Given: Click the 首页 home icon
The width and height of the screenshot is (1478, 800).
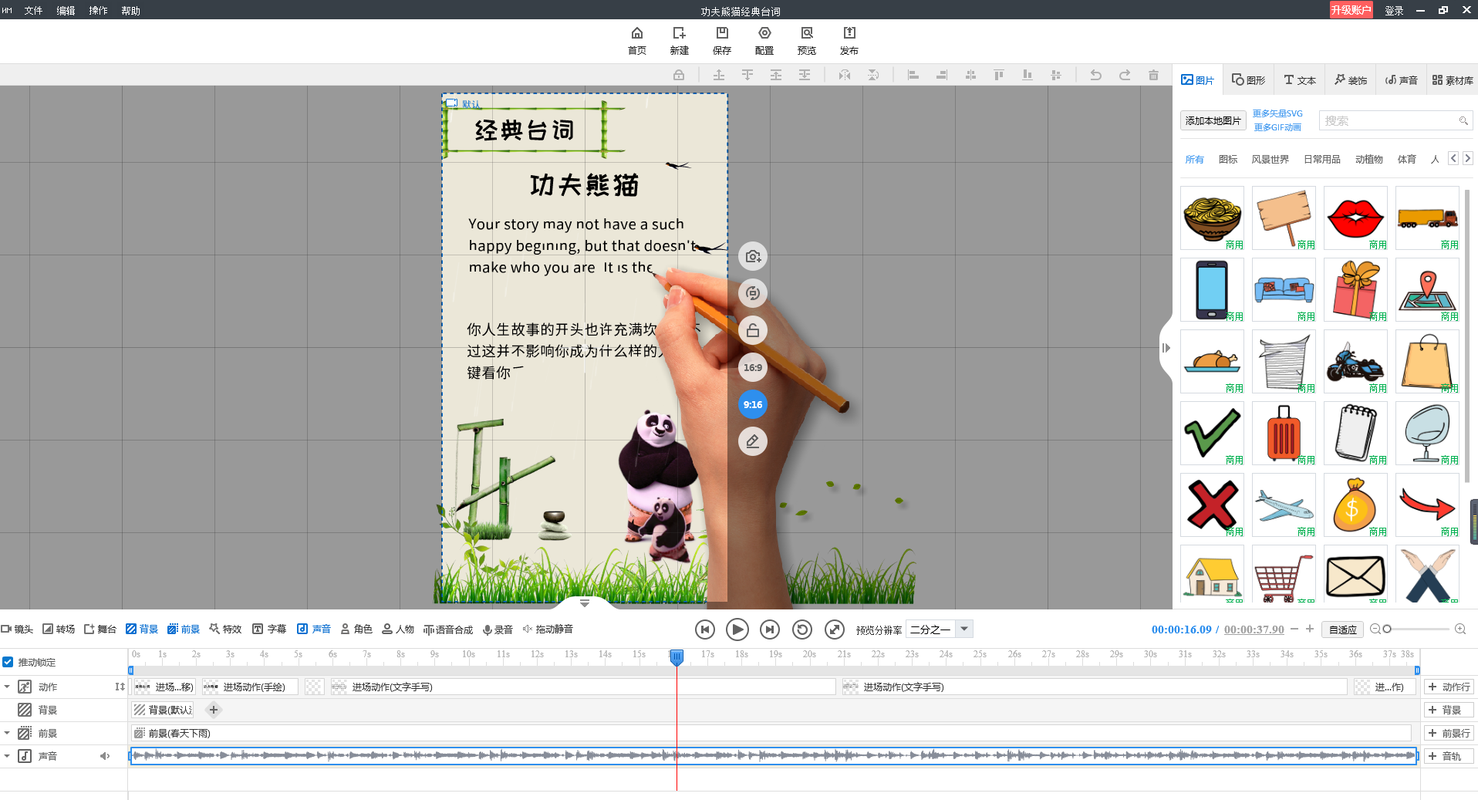Looking at the screenshot, I should (637, 33).
